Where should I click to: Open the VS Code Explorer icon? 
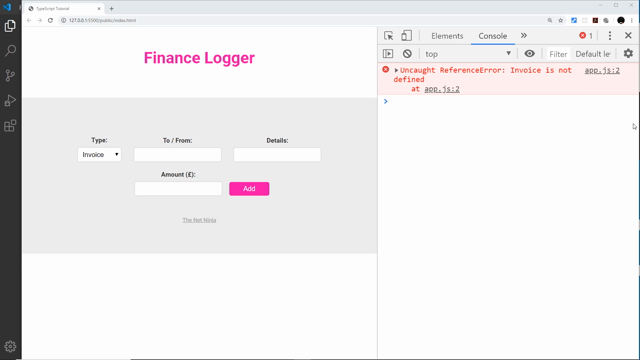pos(10,26)
